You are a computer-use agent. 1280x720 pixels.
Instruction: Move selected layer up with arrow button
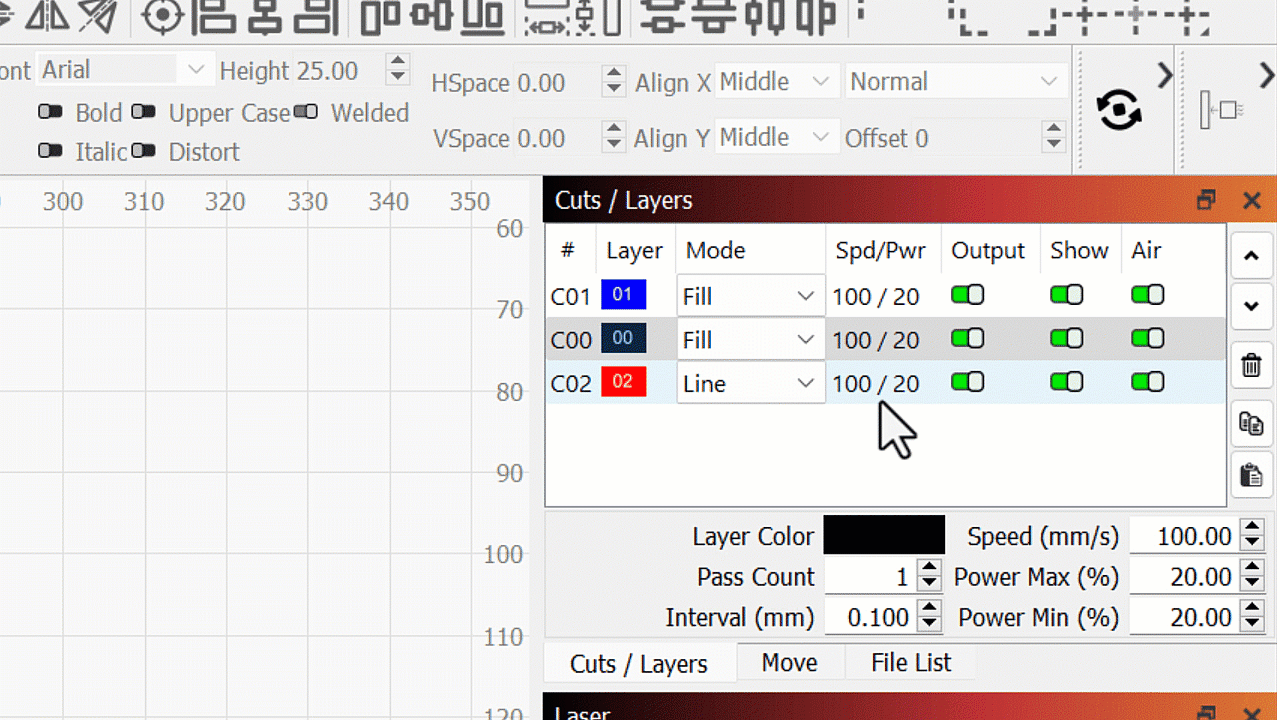(1251, 256)
